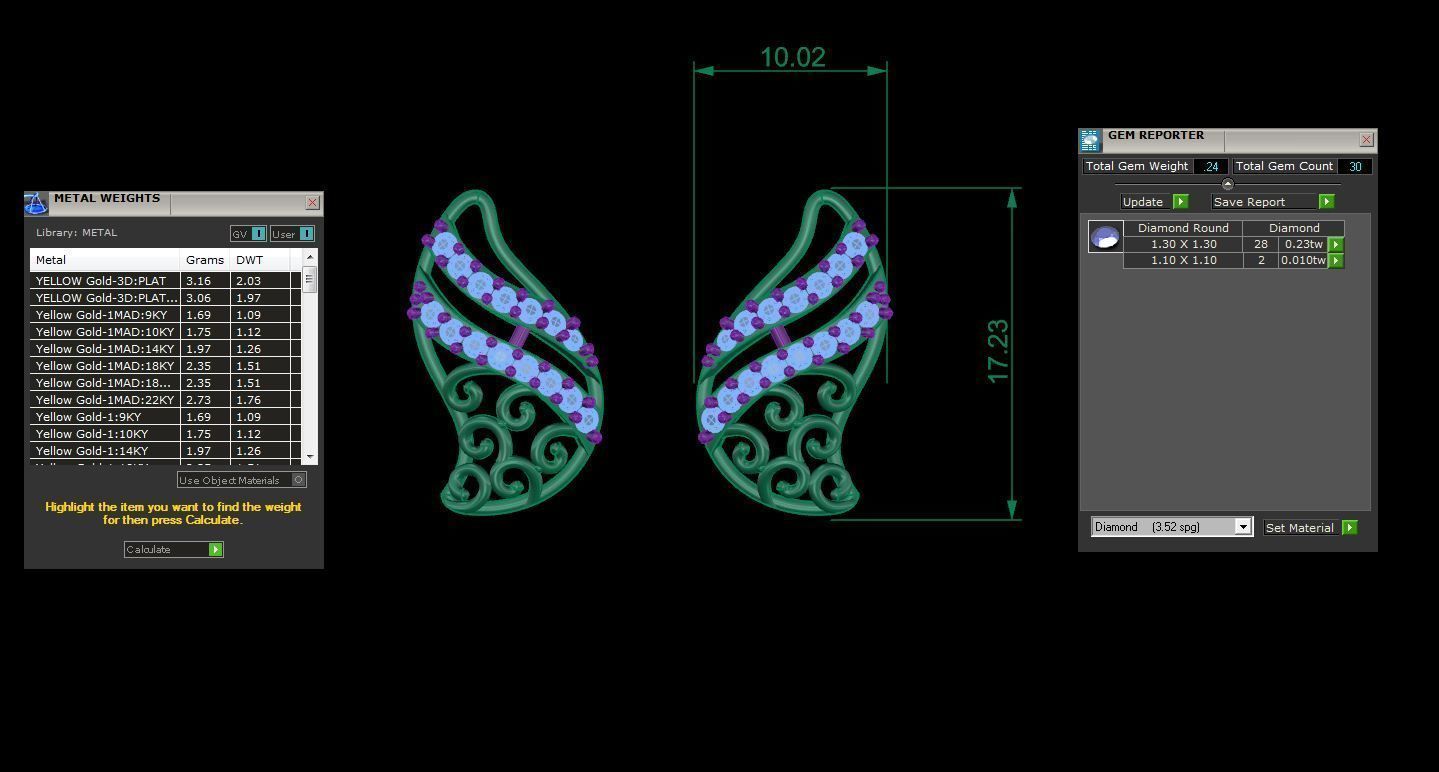Viewport: 1439px width, 772px height.
Task: Select the Yellow Gold-1MAD:22KY row
Action: click(165, 400)
